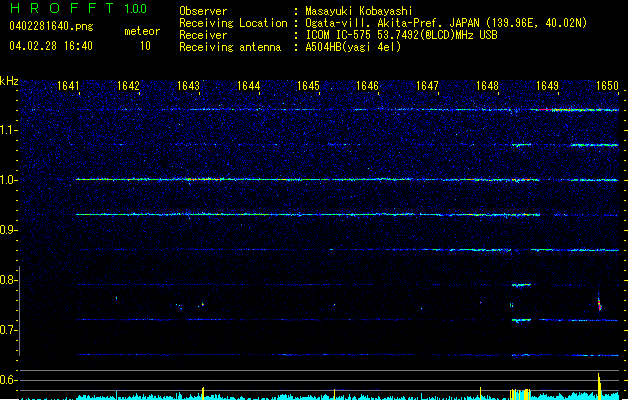629x400 pixels.
Task: Click the 04.02.28 16:40 date stamp
Action: 50,46
